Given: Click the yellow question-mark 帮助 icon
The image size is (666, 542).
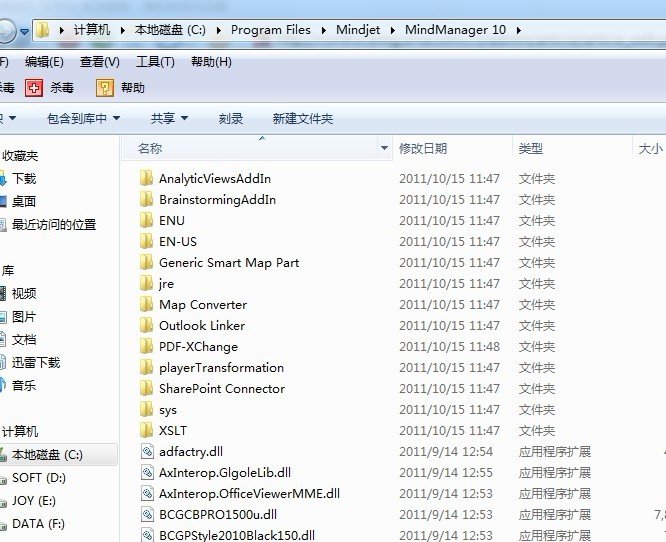Looking at the screenshot, I should [x=105, y=88].
